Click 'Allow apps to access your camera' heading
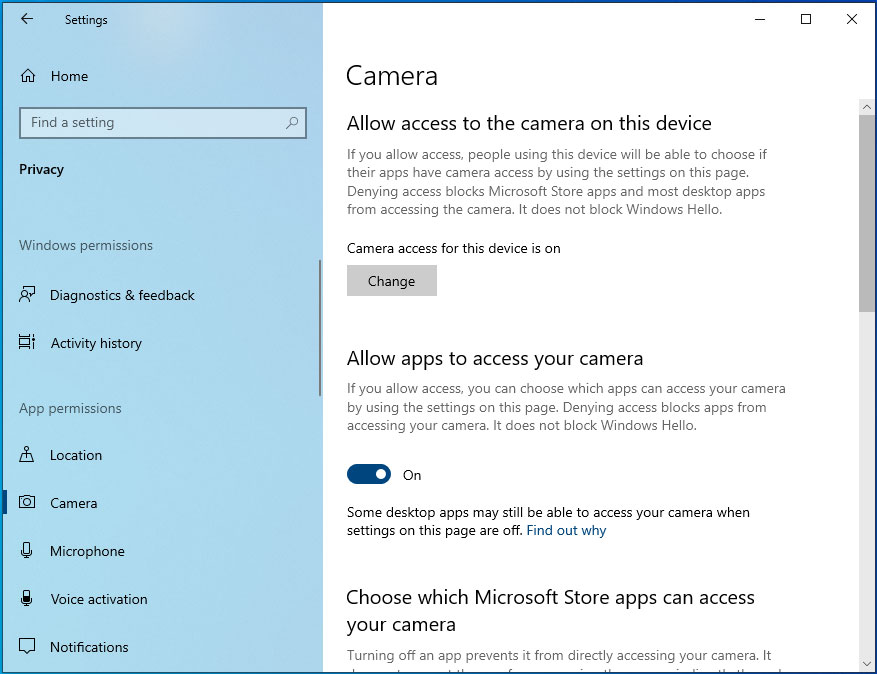877x674 pixels. [495, 359]
